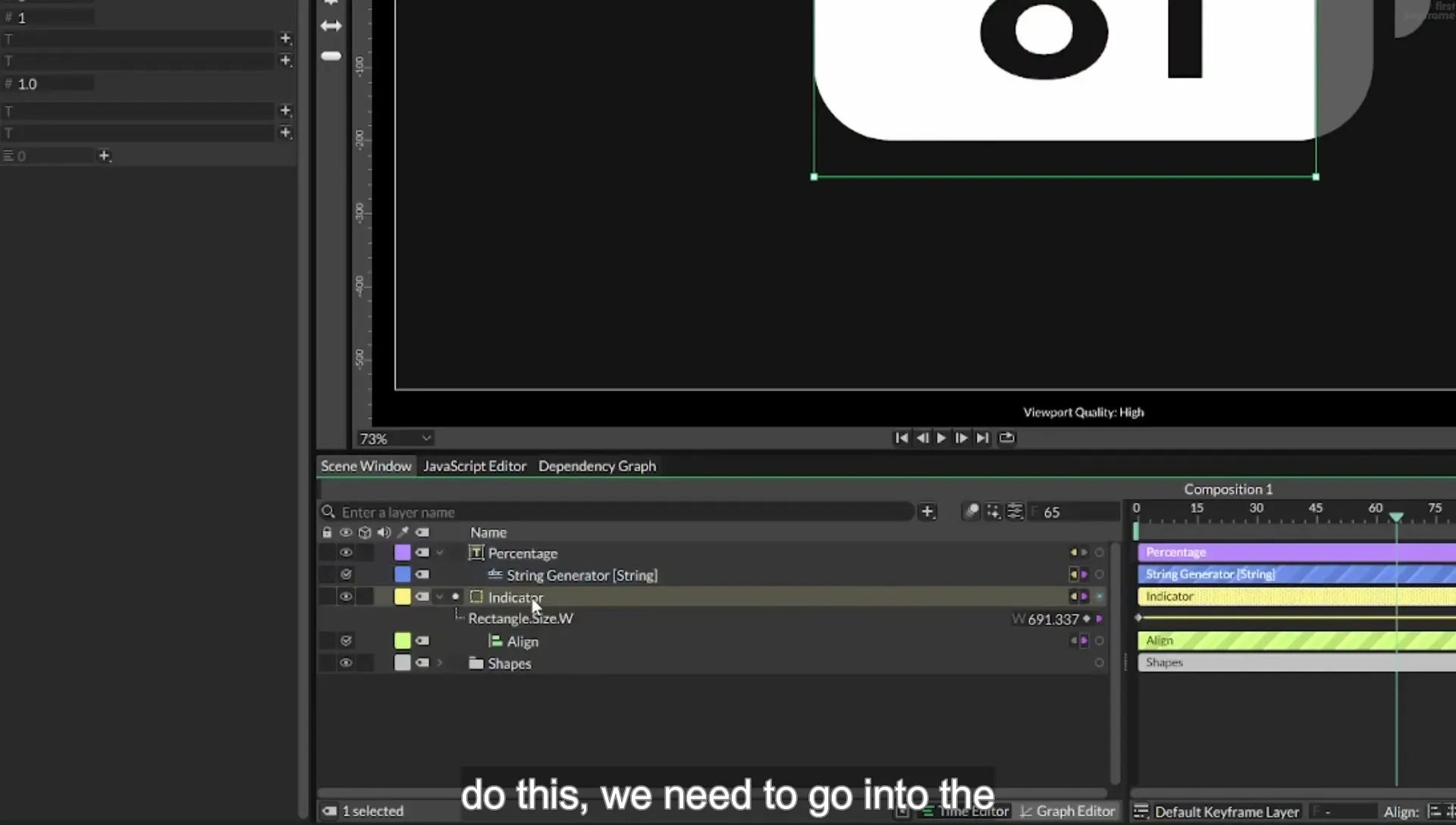Open the viewport zoom 73% dropdown

[395, 438]
